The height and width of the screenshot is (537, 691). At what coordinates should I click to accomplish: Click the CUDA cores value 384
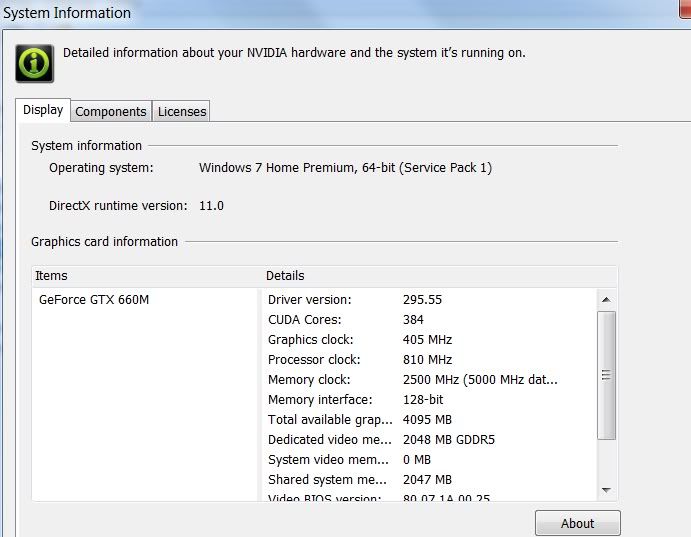point(413,319)
